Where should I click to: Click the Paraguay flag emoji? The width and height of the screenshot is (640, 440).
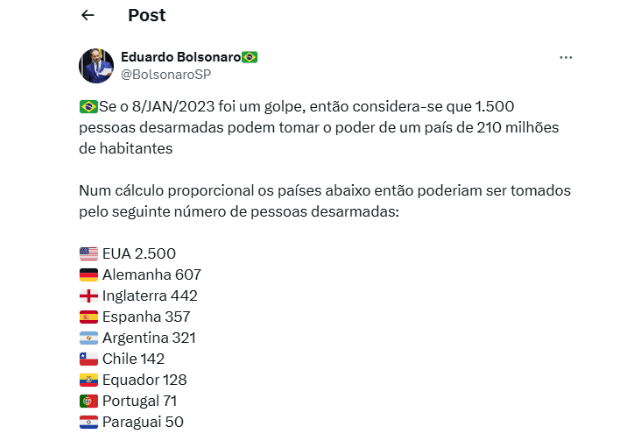click(88, 422)
